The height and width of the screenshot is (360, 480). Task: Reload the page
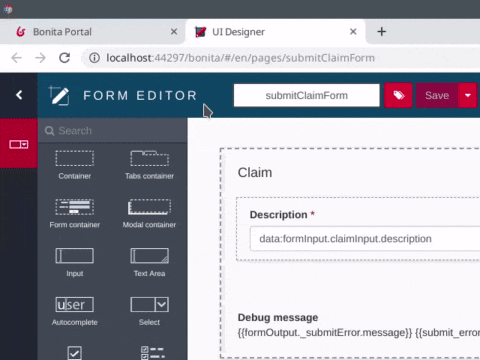(65, 58)
